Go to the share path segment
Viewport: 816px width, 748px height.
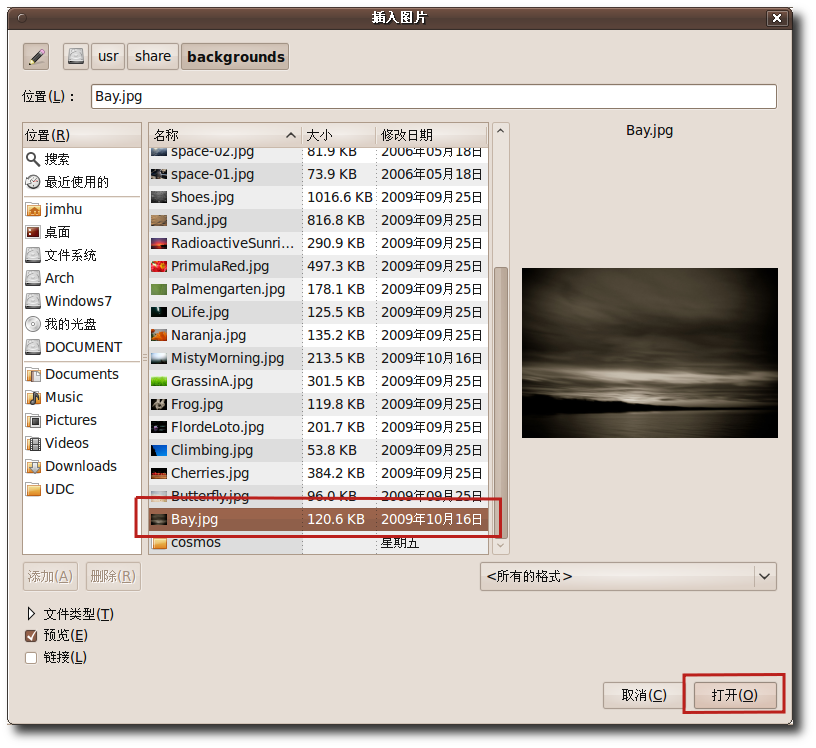click(153, 56)
